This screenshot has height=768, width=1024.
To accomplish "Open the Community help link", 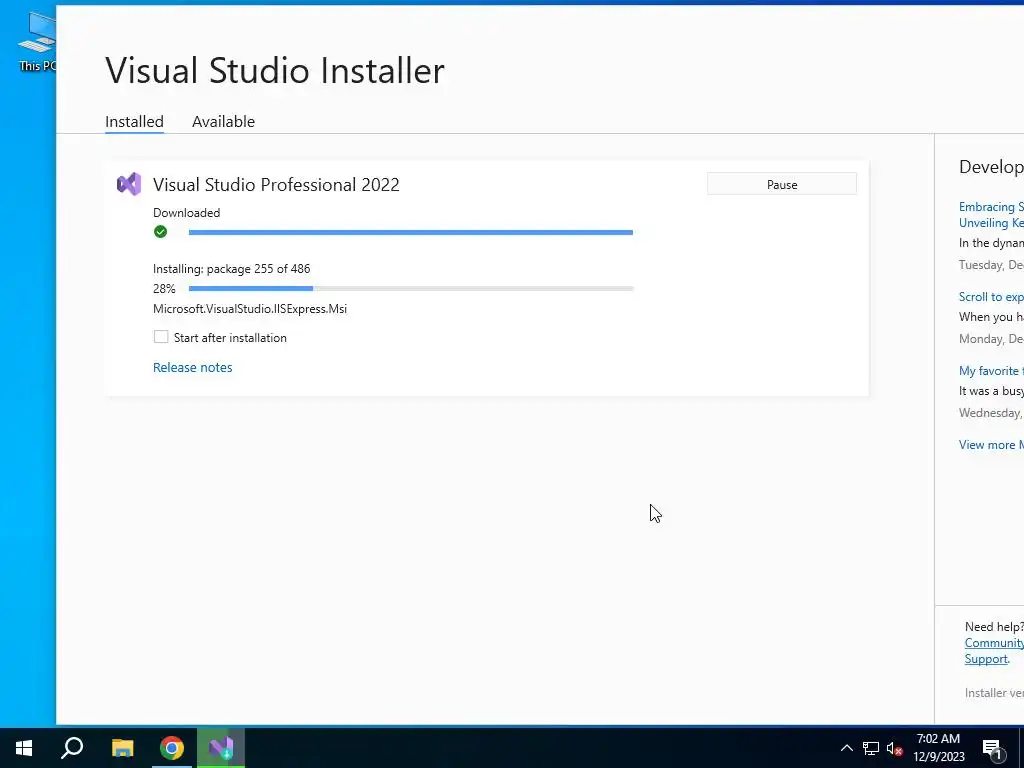I will [994, 643].
